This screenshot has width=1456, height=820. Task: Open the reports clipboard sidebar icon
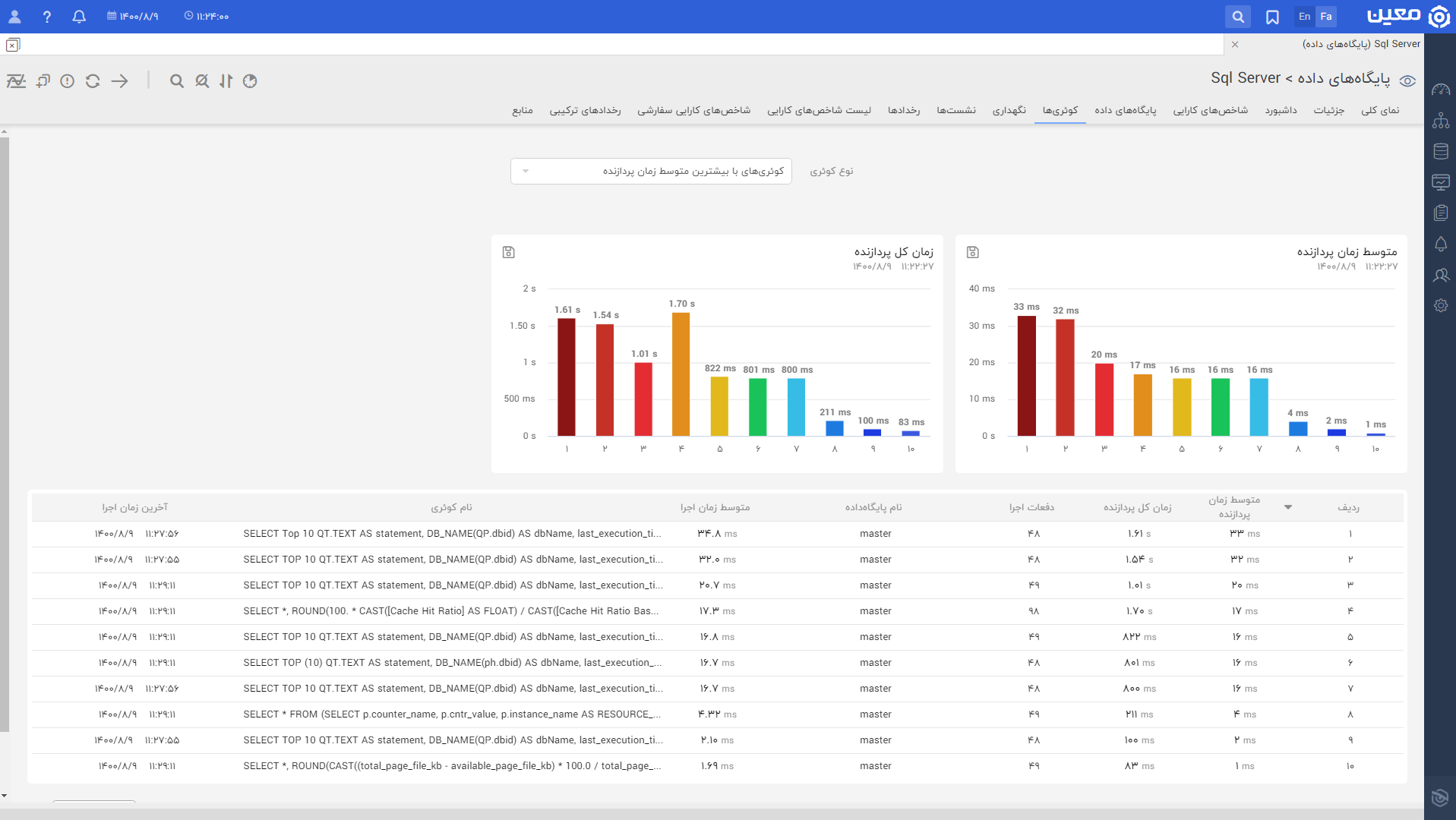coord(1441,213)
